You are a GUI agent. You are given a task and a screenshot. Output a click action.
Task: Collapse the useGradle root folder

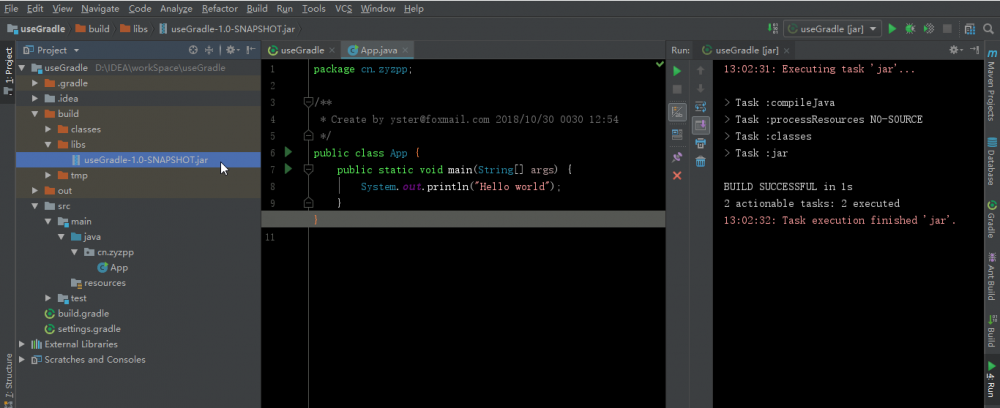[x=22, y=68]
